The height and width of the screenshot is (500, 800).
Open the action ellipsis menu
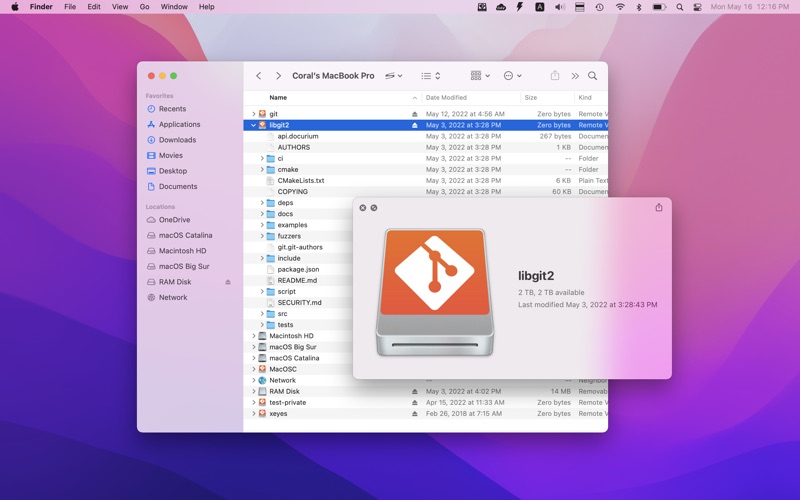[x=512, y=76]
